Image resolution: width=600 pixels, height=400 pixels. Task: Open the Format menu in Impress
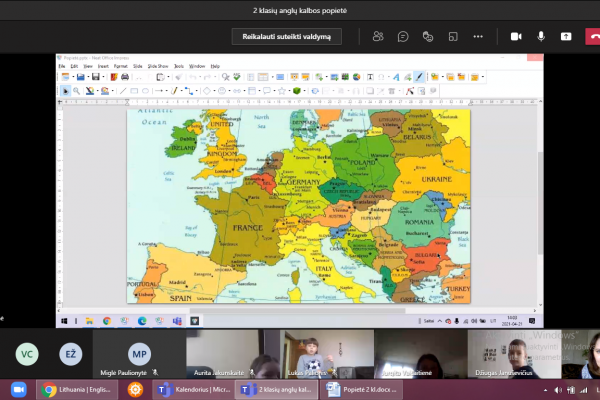click(x=121, y=66)
